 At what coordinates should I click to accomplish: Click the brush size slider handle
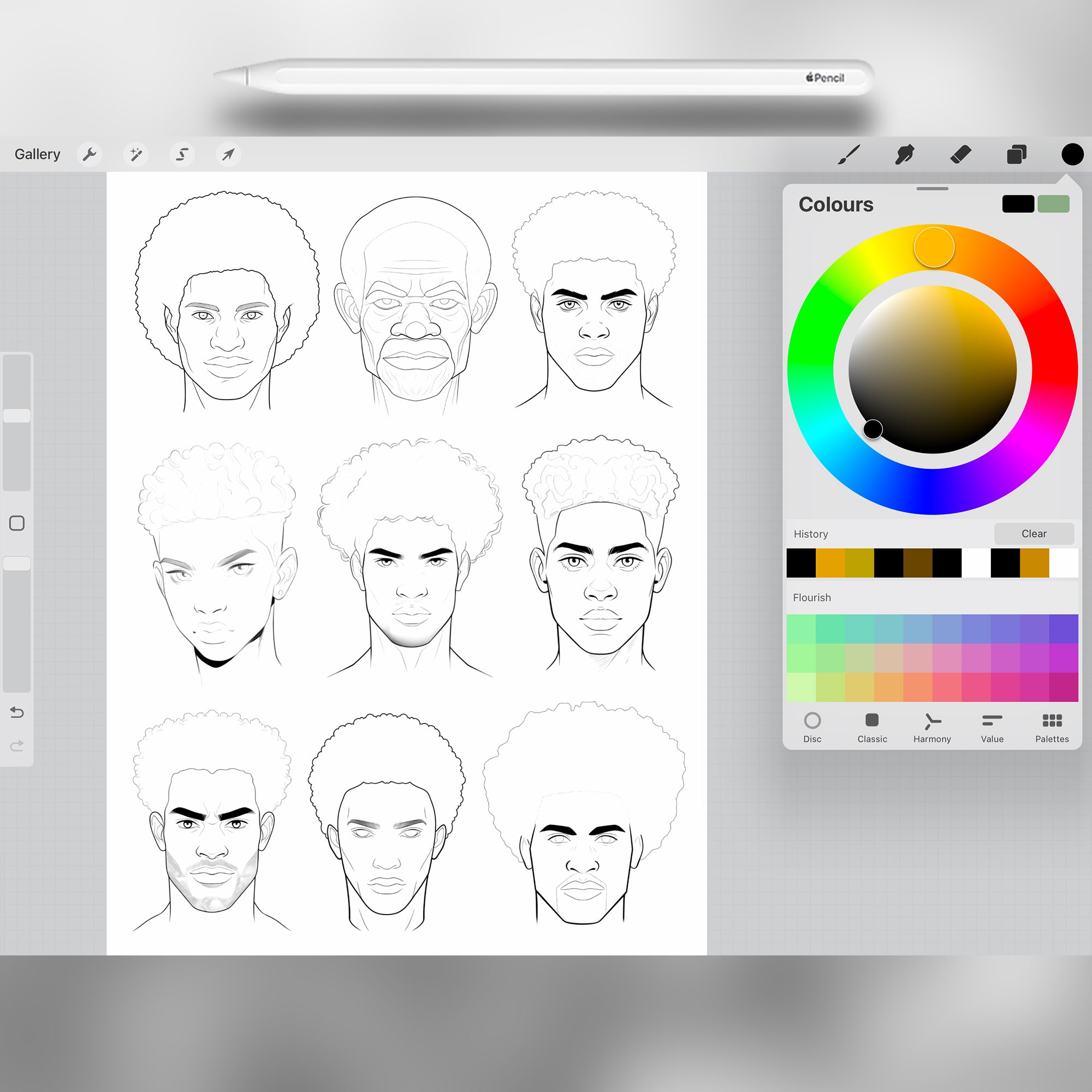17,416
